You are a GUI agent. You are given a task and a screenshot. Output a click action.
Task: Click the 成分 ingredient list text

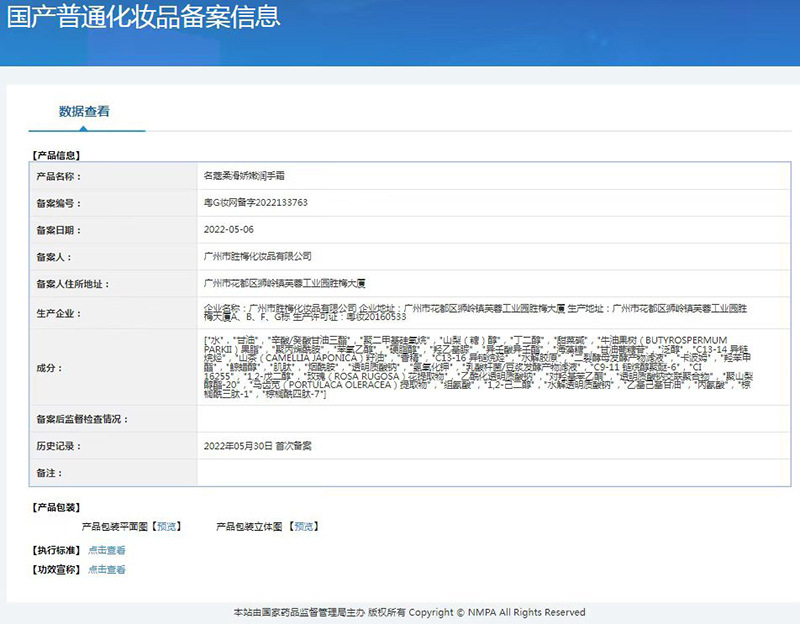pos(478,367)
